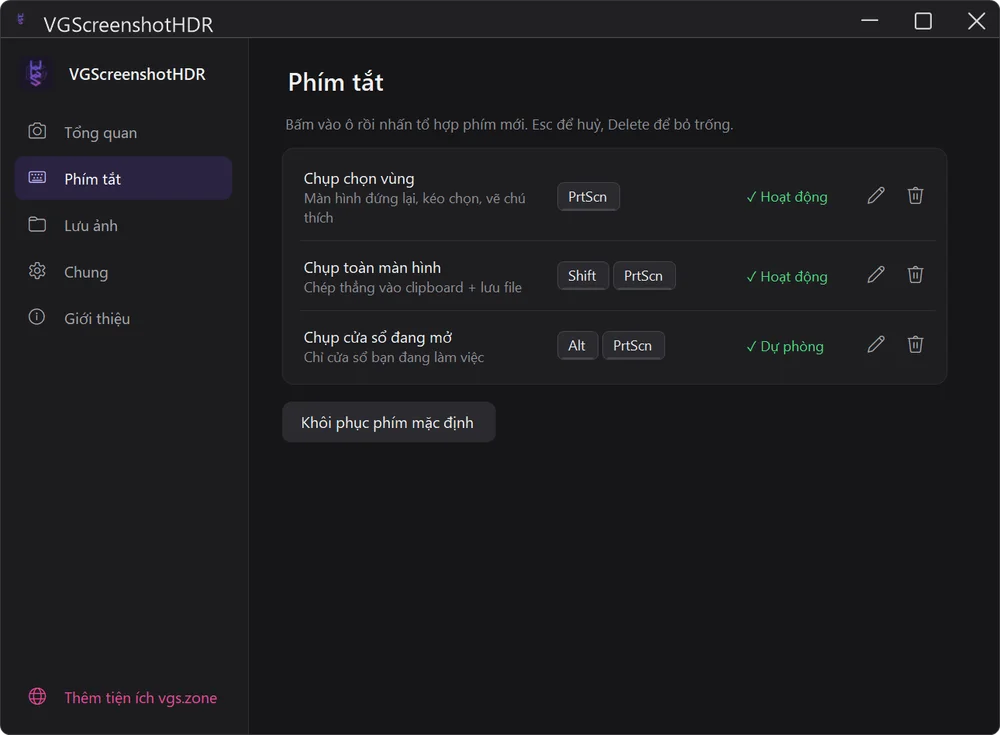Click the Chụp chọn vùng row title
This screenshot has width=1000, height=735.
click(x=359, y=179)
